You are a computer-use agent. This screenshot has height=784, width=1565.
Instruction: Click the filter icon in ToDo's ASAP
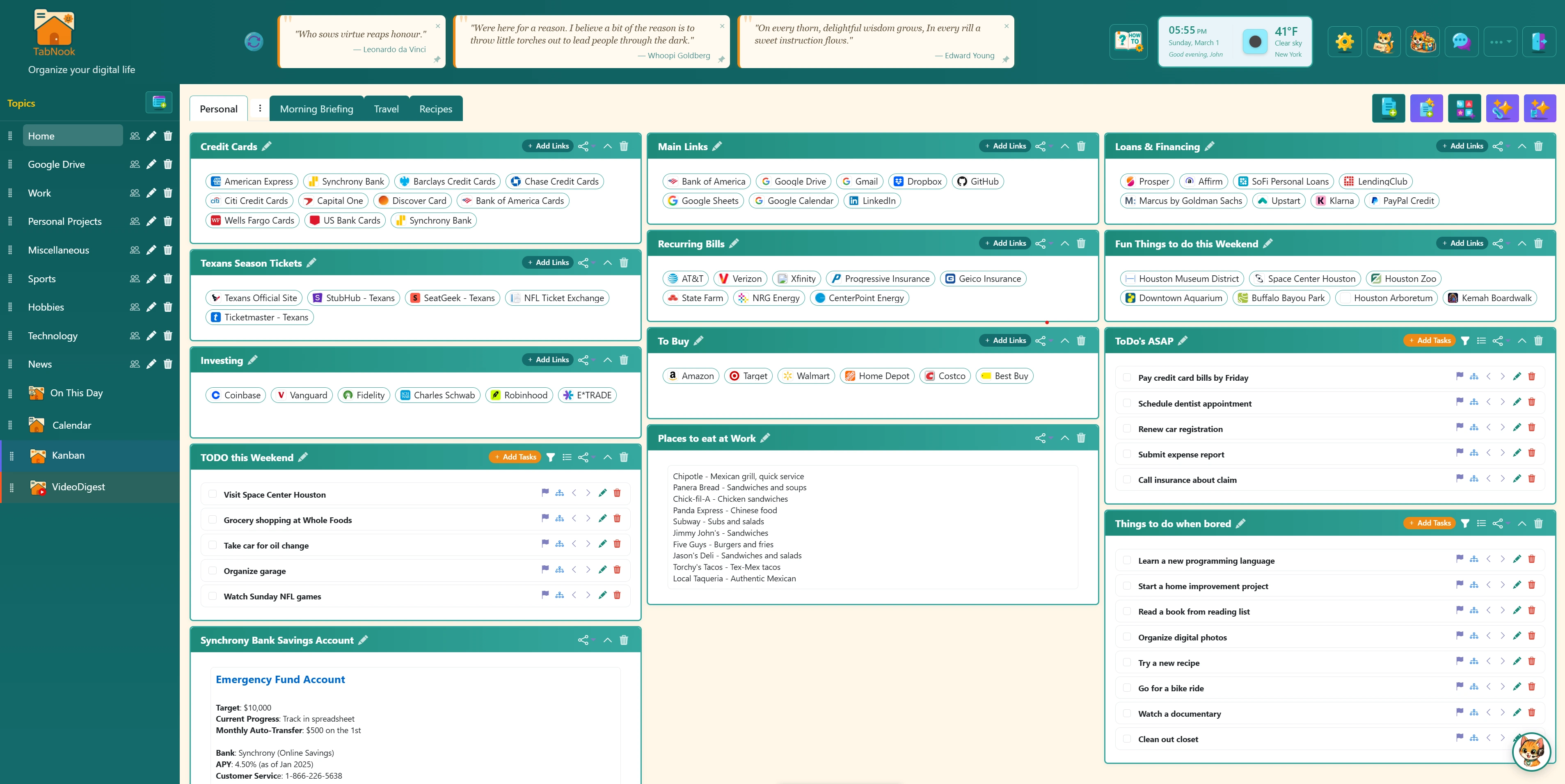[1465, 341]
